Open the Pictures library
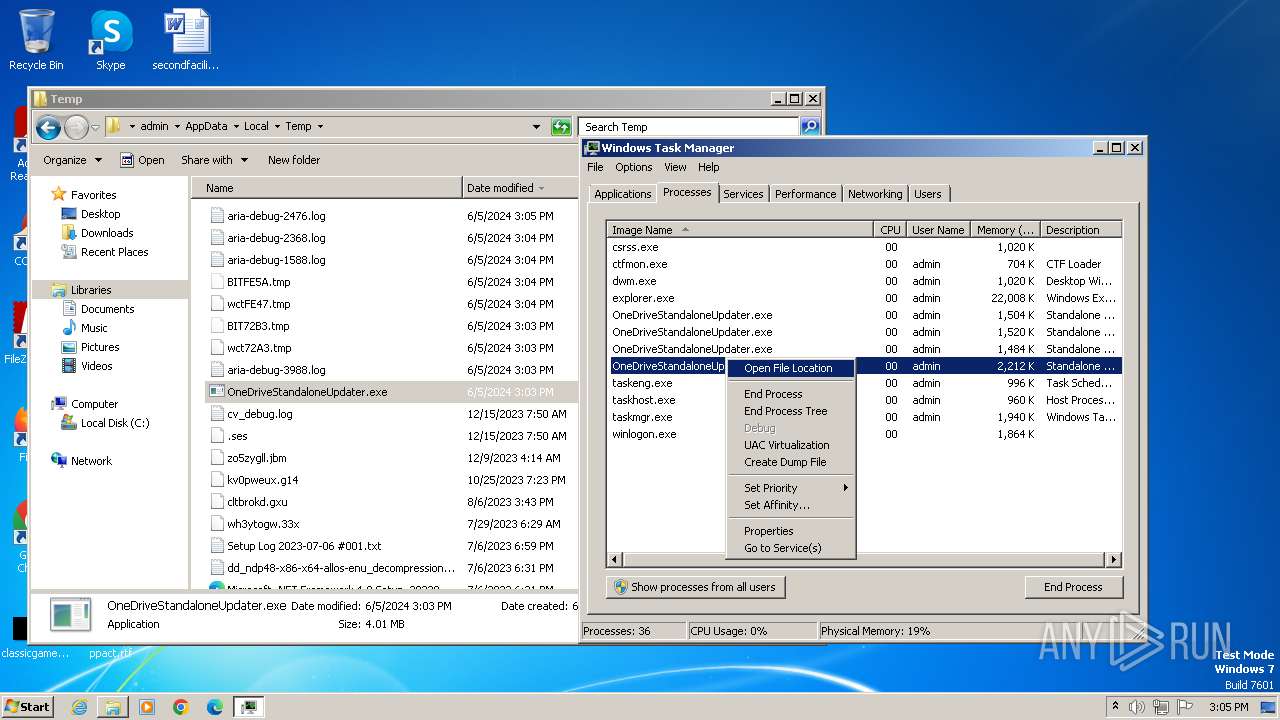This screenshot has height=720, width=1280. pos(100,347)
